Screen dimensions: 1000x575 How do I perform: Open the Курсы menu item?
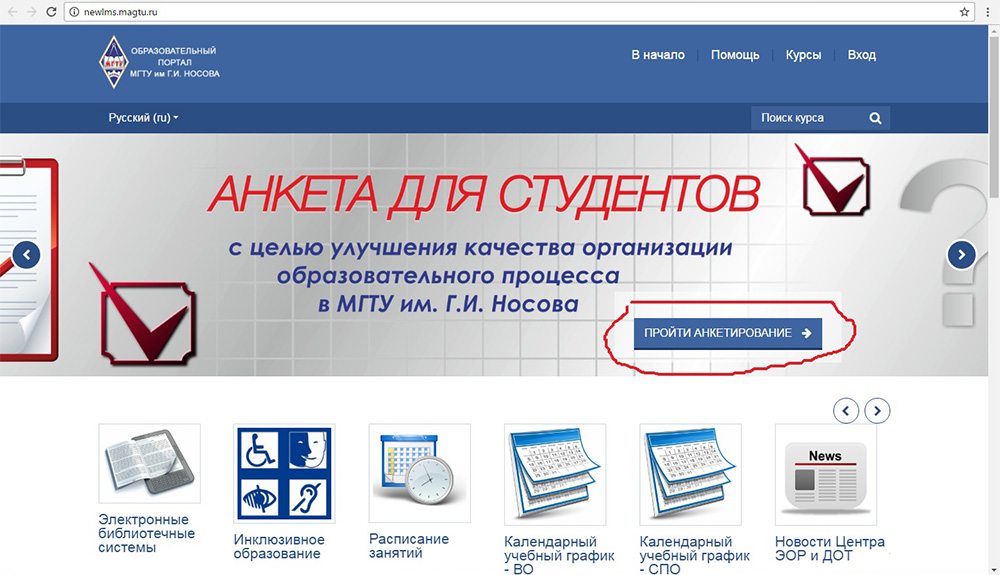(803, 55)
